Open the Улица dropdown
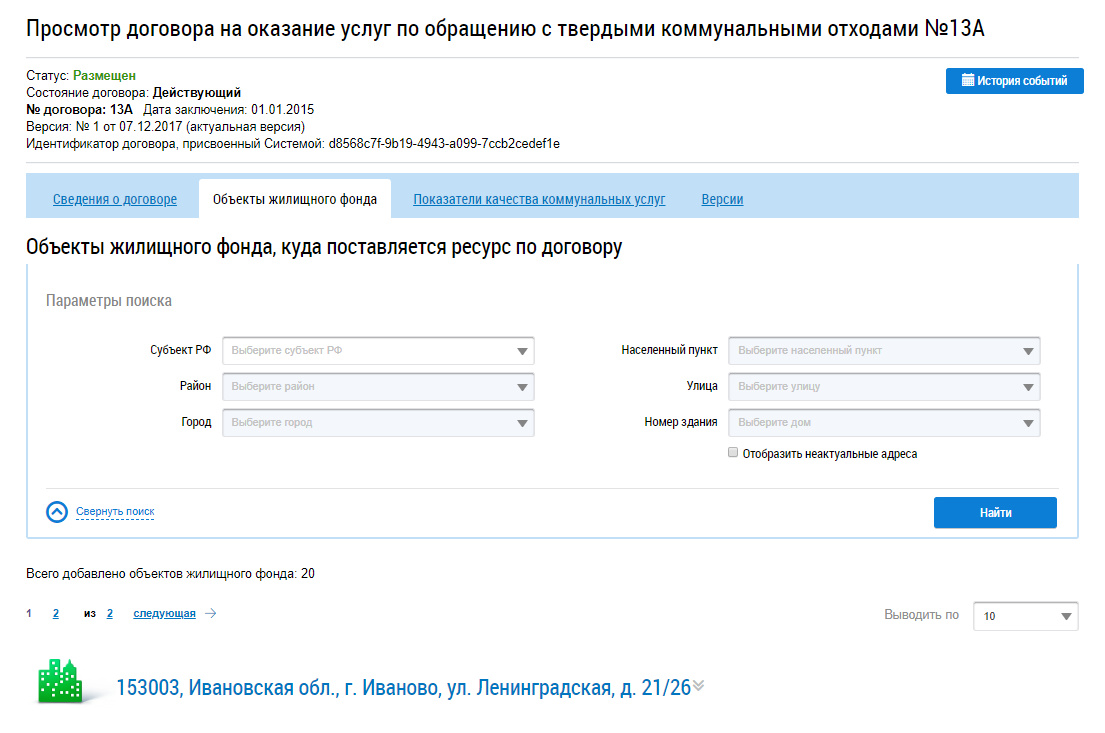This screenshot has height=733, width=1105. point(884,387)
